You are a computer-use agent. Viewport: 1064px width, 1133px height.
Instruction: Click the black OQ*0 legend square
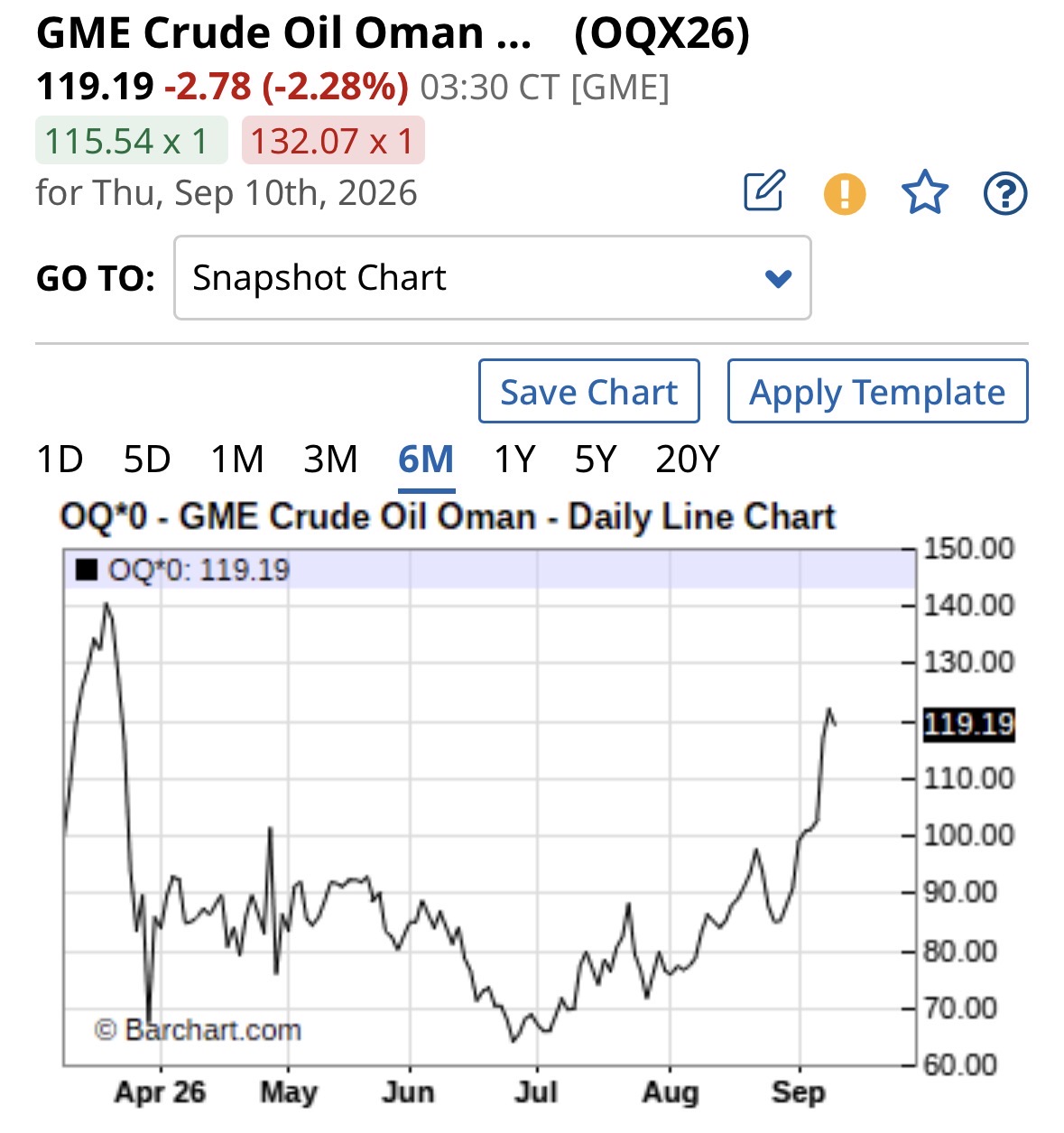(x=87, y=570)
